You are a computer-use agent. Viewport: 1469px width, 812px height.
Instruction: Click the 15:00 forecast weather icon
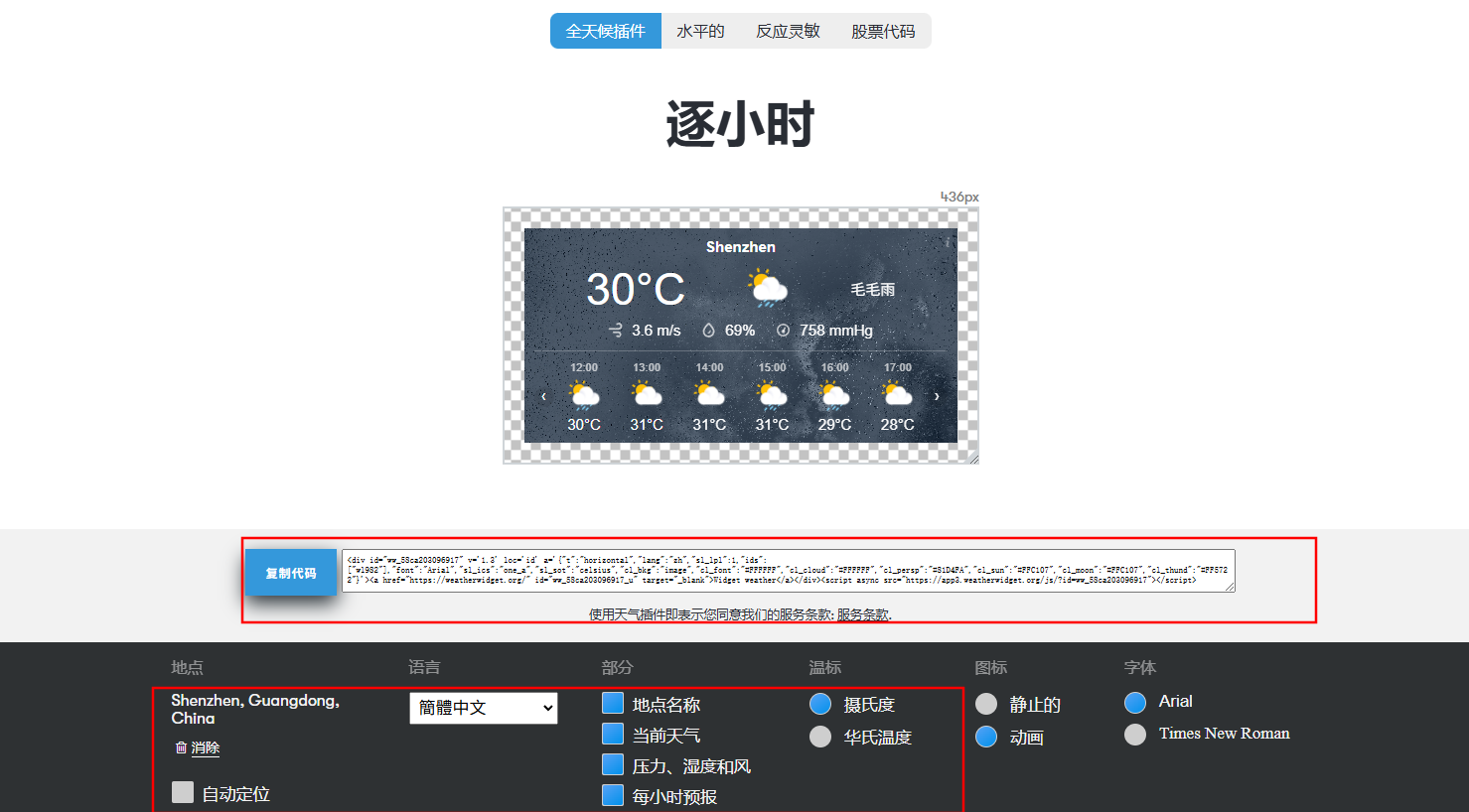point(772,395)
